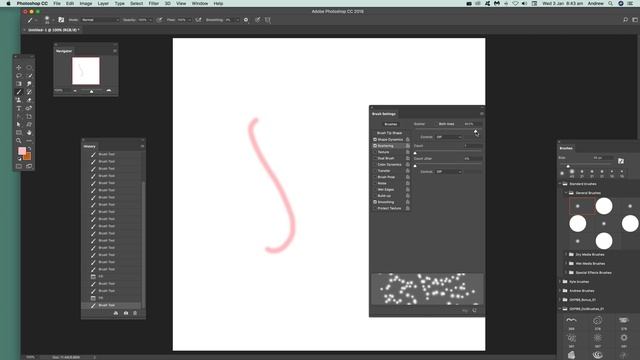This screenshot has width=640, height=360.
Task: Enable Dual Brush checkbox
Action: (x=375, y=158)
